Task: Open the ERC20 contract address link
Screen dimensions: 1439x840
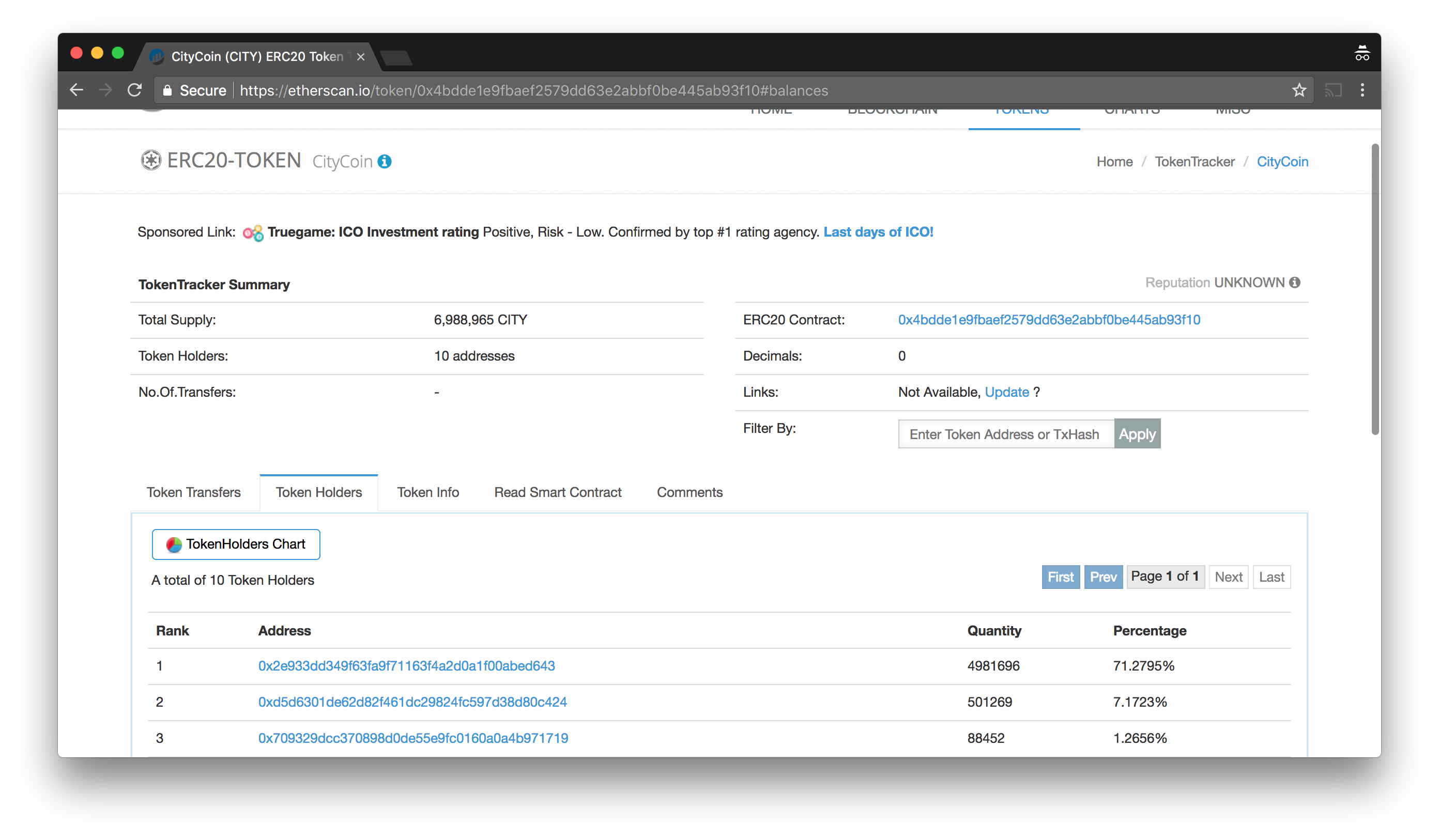Action: pyautogui.click(x=1048, y=320)
